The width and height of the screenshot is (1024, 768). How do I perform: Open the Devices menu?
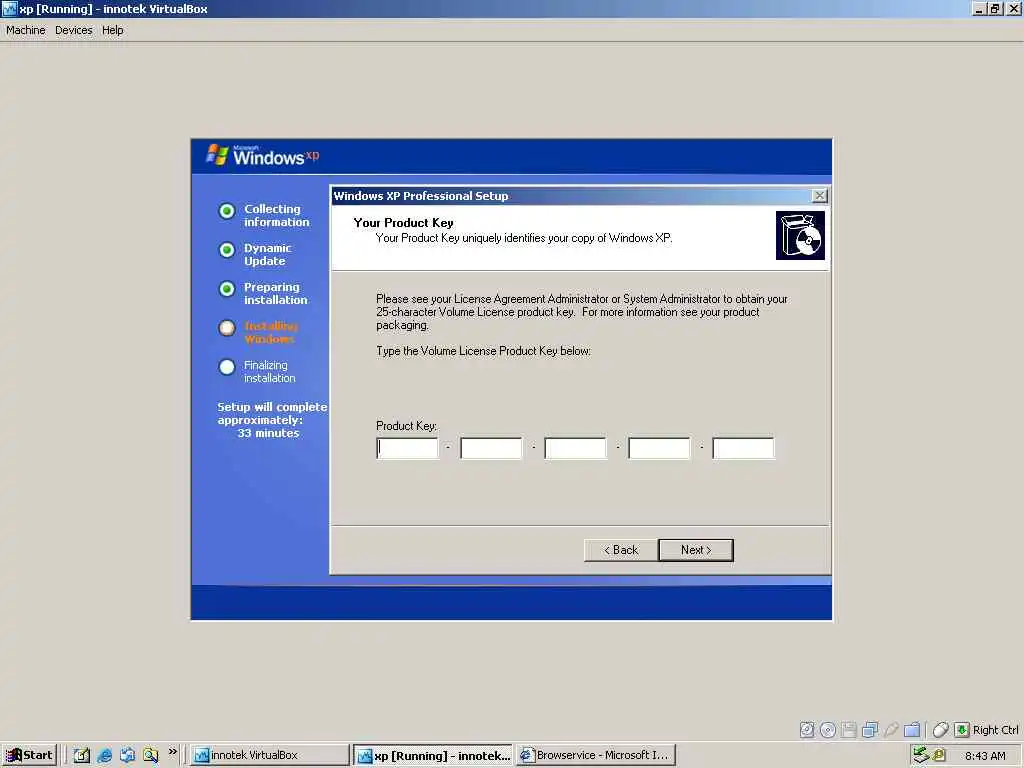74,30
